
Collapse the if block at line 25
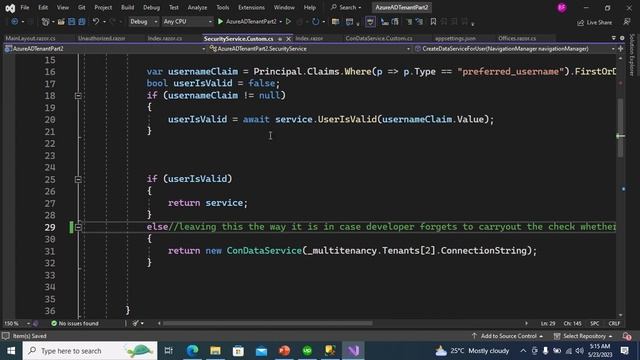tap(78, 179)
